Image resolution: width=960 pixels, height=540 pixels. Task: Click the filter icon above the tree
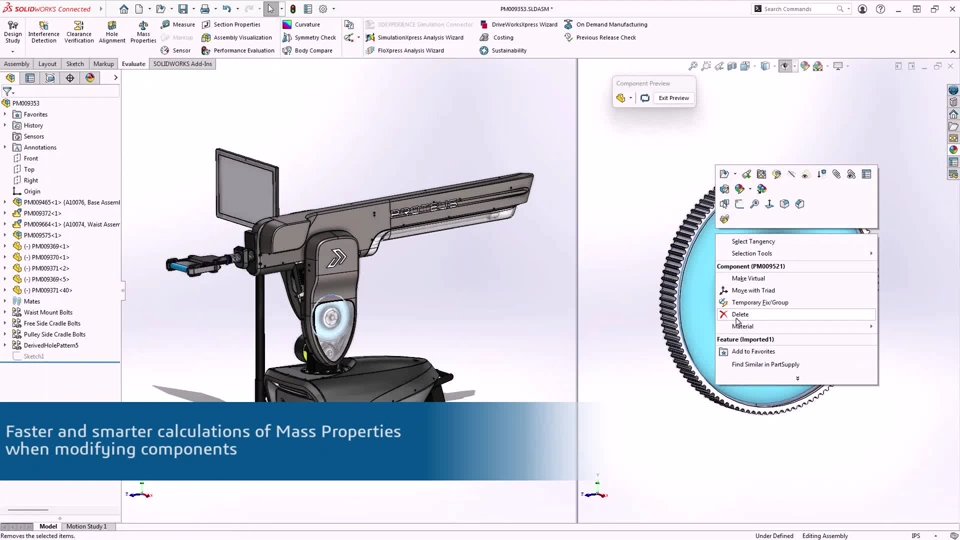(x=7, y=91)
